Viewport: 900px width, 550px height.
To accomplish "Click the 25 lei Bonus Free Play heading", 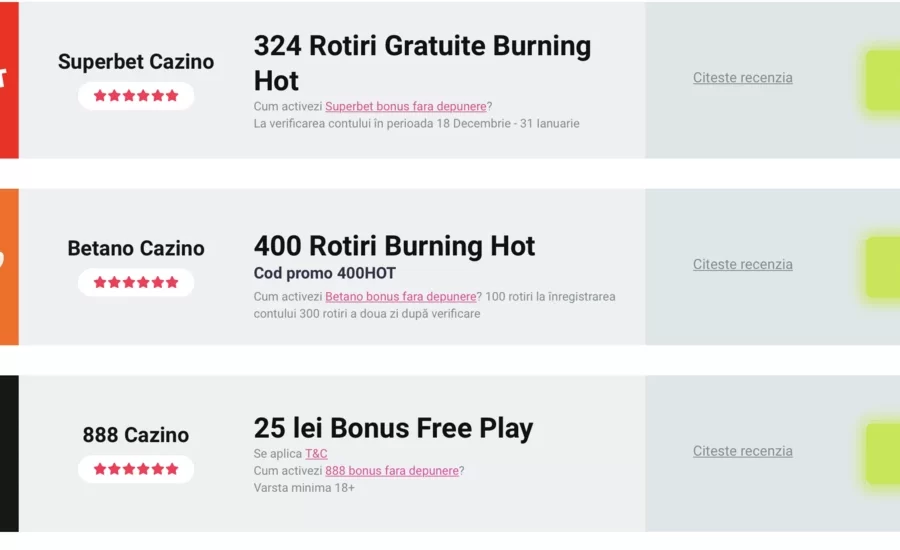I will pos(393,428).
